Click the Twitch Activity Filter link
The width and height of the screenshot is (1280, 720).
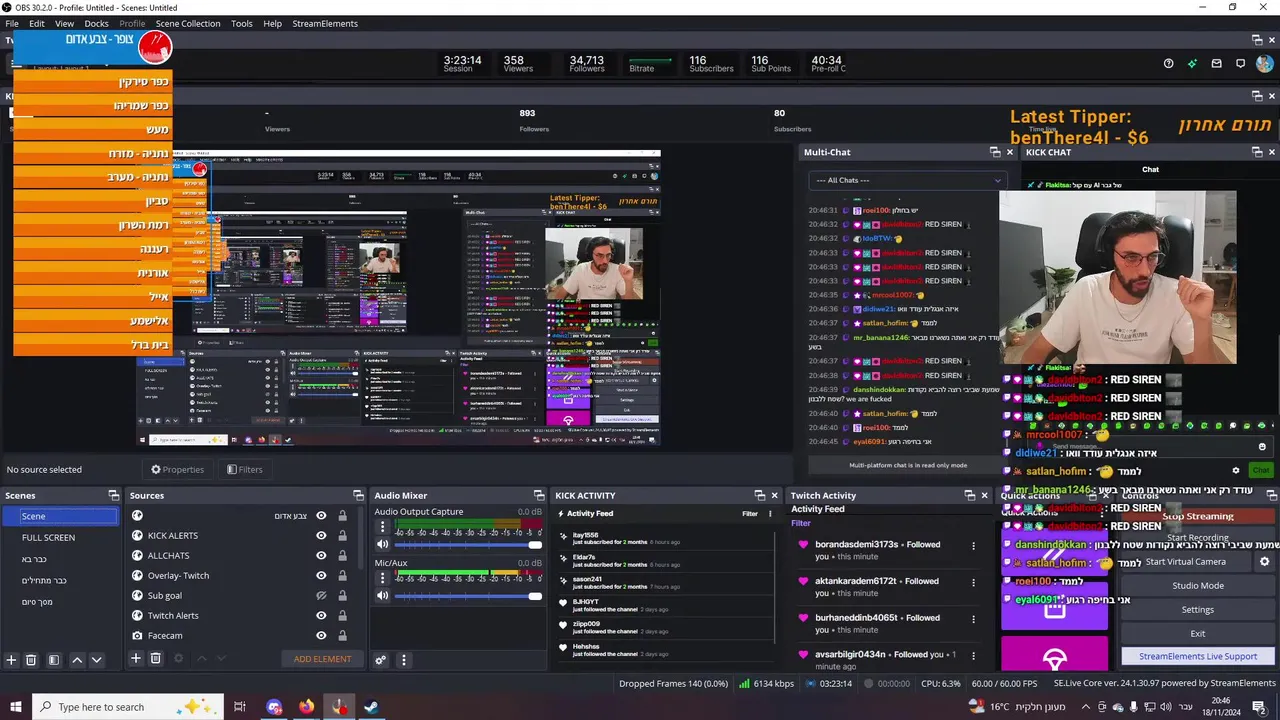tap(801, 523)
